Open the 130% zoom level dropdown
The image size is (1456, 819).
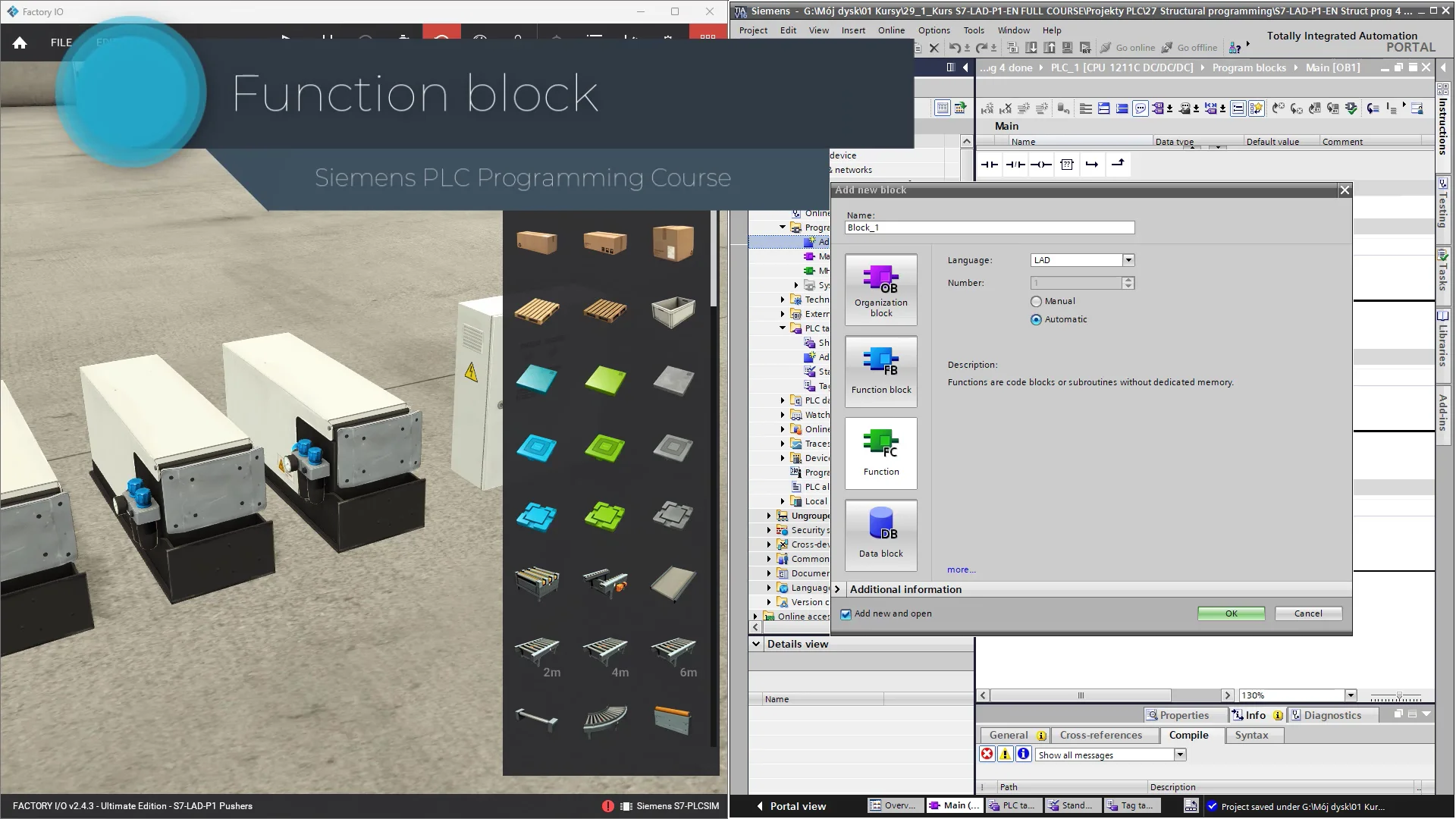[1351, 695]
